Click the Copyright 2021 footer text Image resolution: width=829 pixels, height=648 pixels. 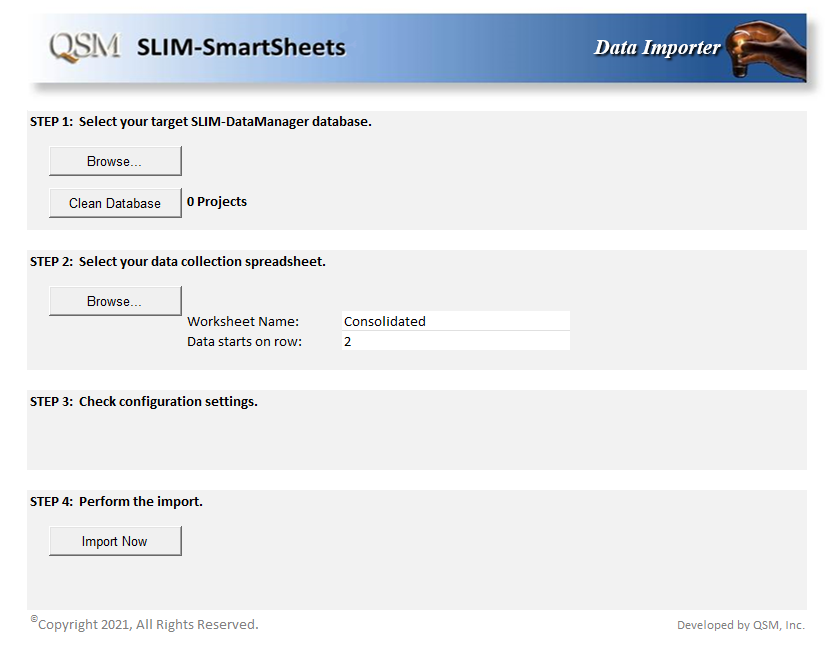(144, 624)
